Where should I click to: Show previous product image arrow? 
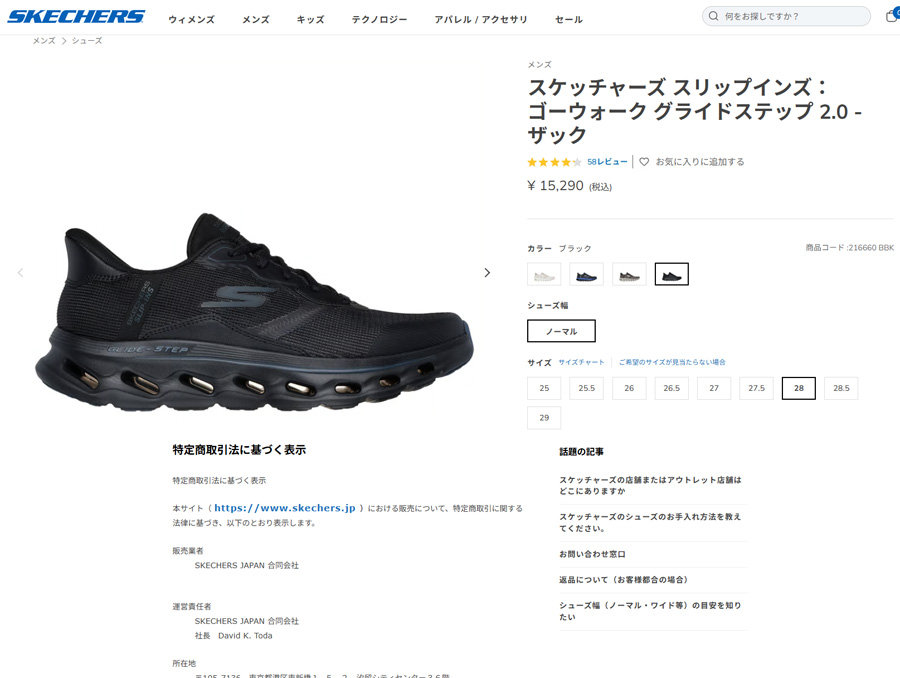click(x=21, y=273)
